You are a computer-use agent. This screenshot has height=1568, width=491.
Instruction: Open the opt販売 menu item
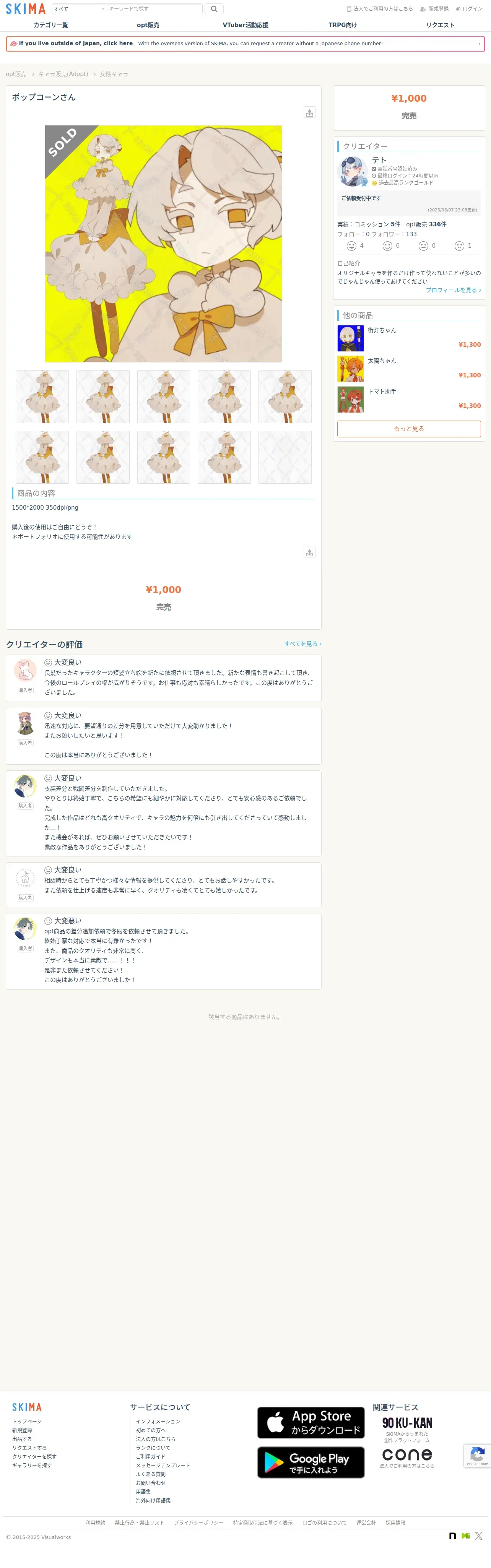pyautogui.click(x=148, y=25)
